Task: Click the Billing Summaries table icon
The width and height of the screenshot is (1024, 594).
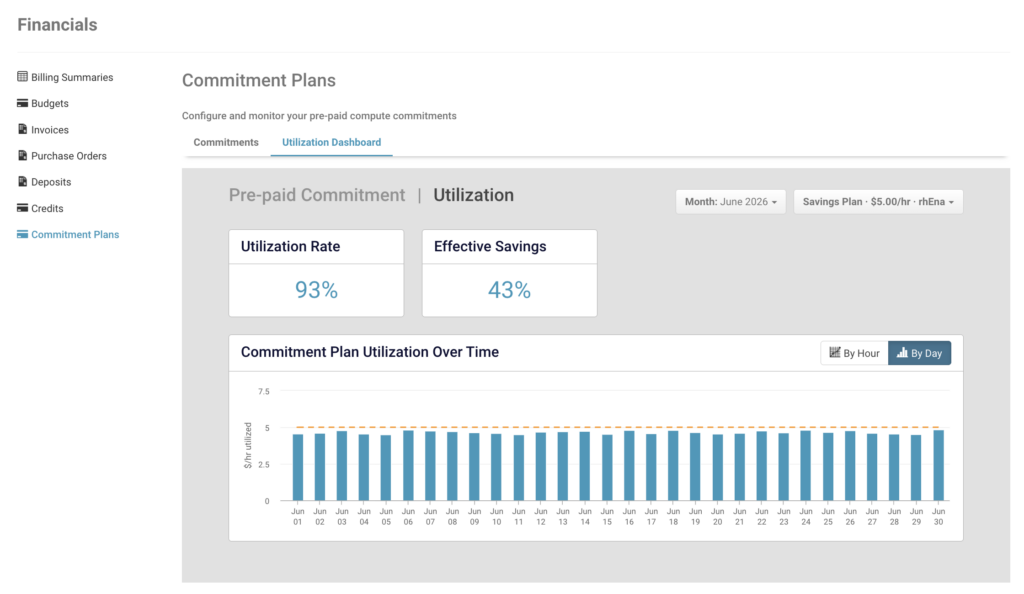Action: (22, 77)
